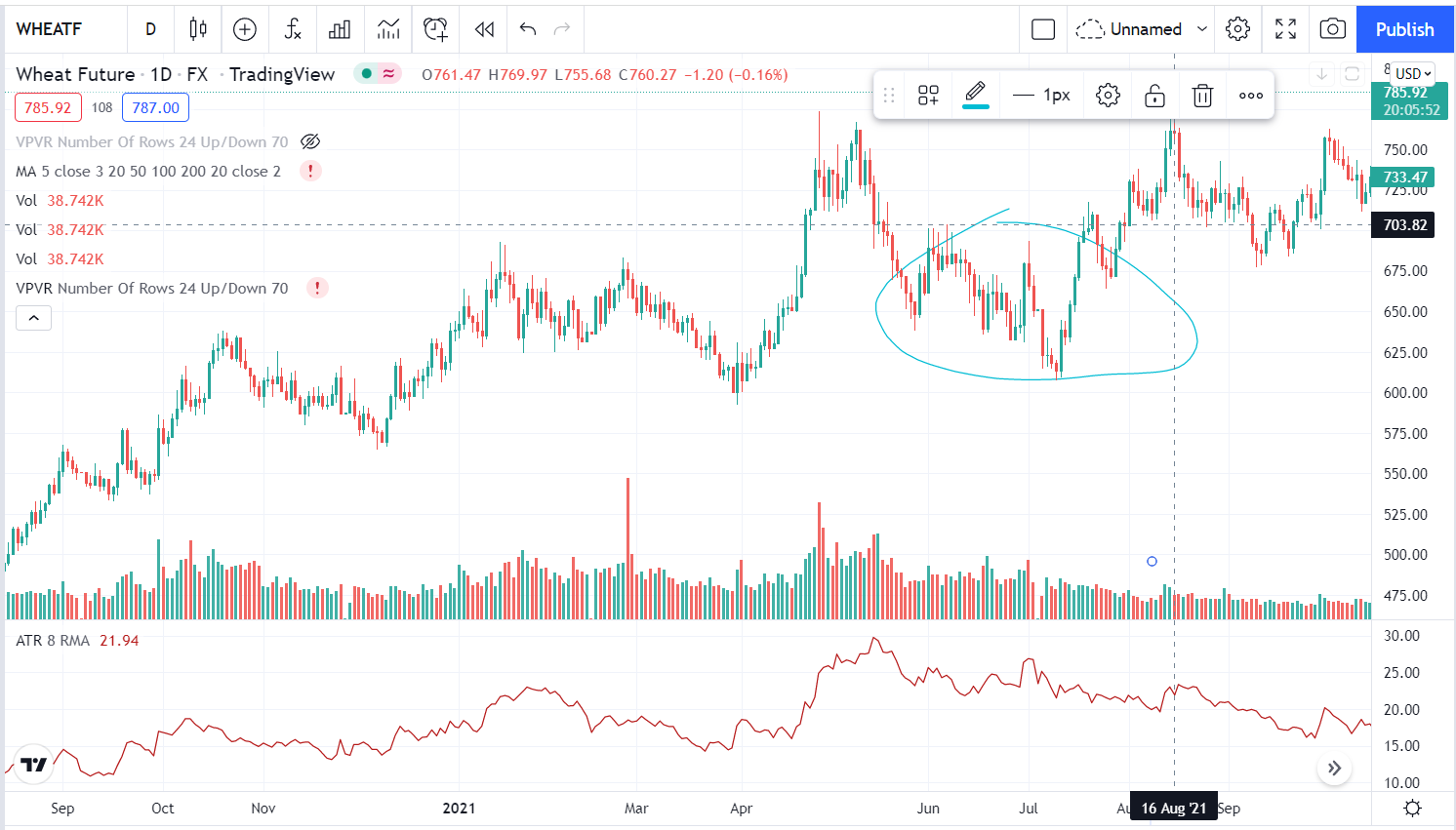This screenshot has width=1456, height=830.
Task: Collapse the indicator legend chevron
Action: click(x=33, y=318)
